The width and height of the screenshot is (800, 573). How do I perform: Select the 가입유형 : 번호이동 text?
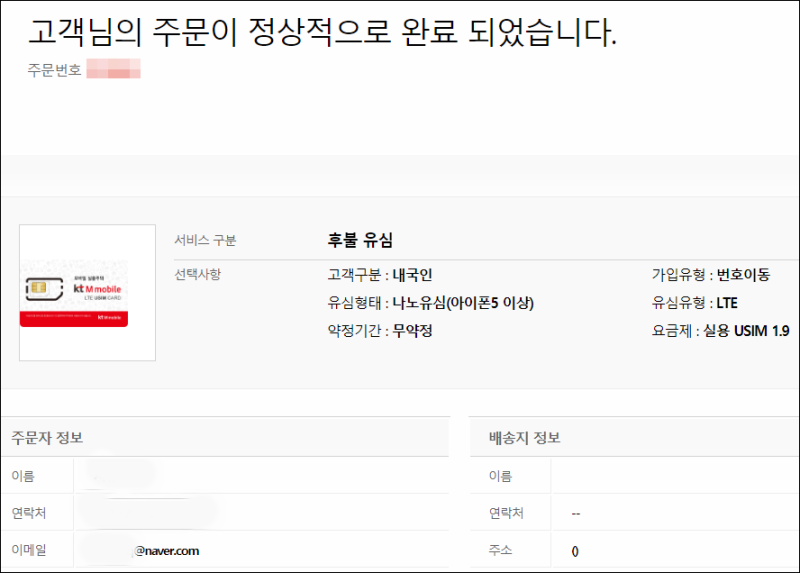click(x=711, y=275)
